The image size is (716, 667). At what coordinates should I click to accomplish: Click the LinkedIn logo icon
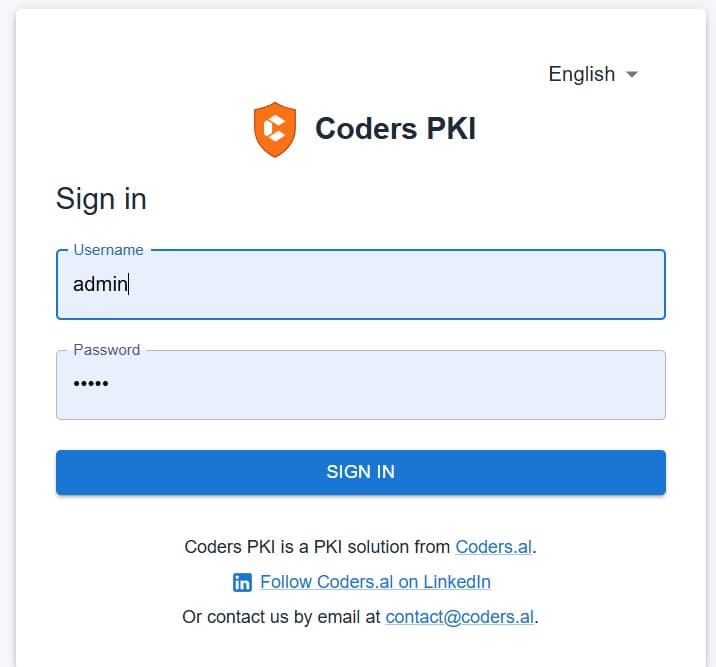242,582
